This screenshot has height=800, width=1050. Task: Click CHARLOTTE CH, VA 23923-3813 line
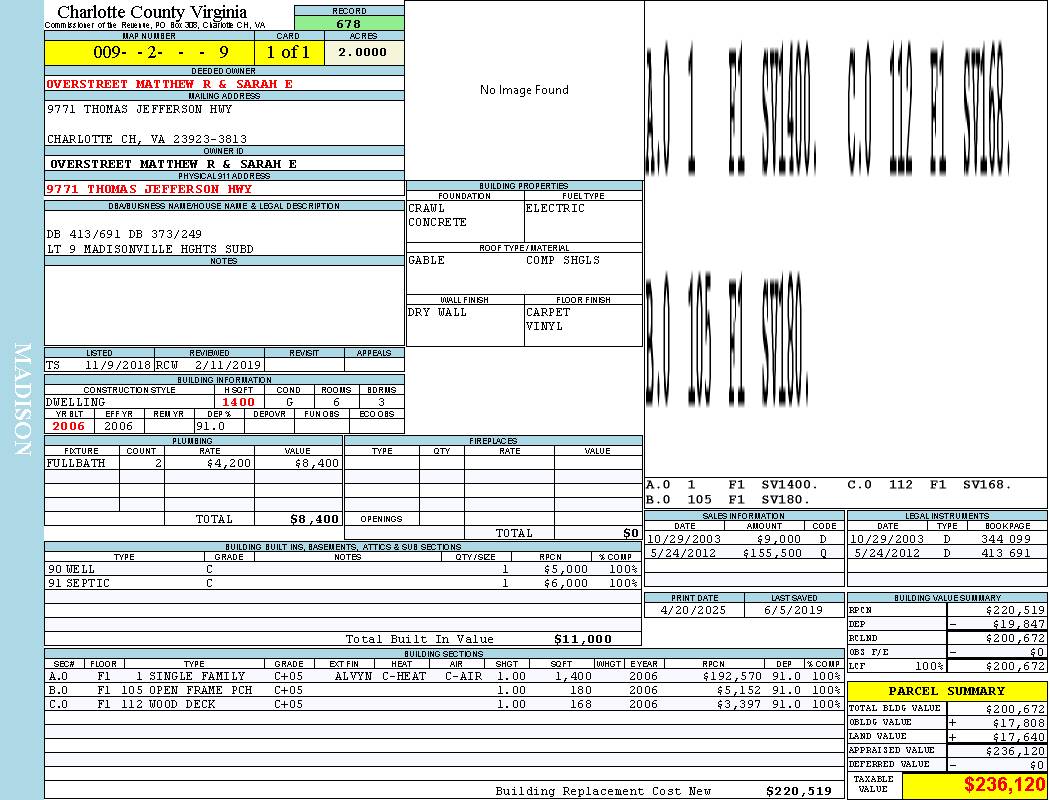pyautogui.click(x=147, y=139)
